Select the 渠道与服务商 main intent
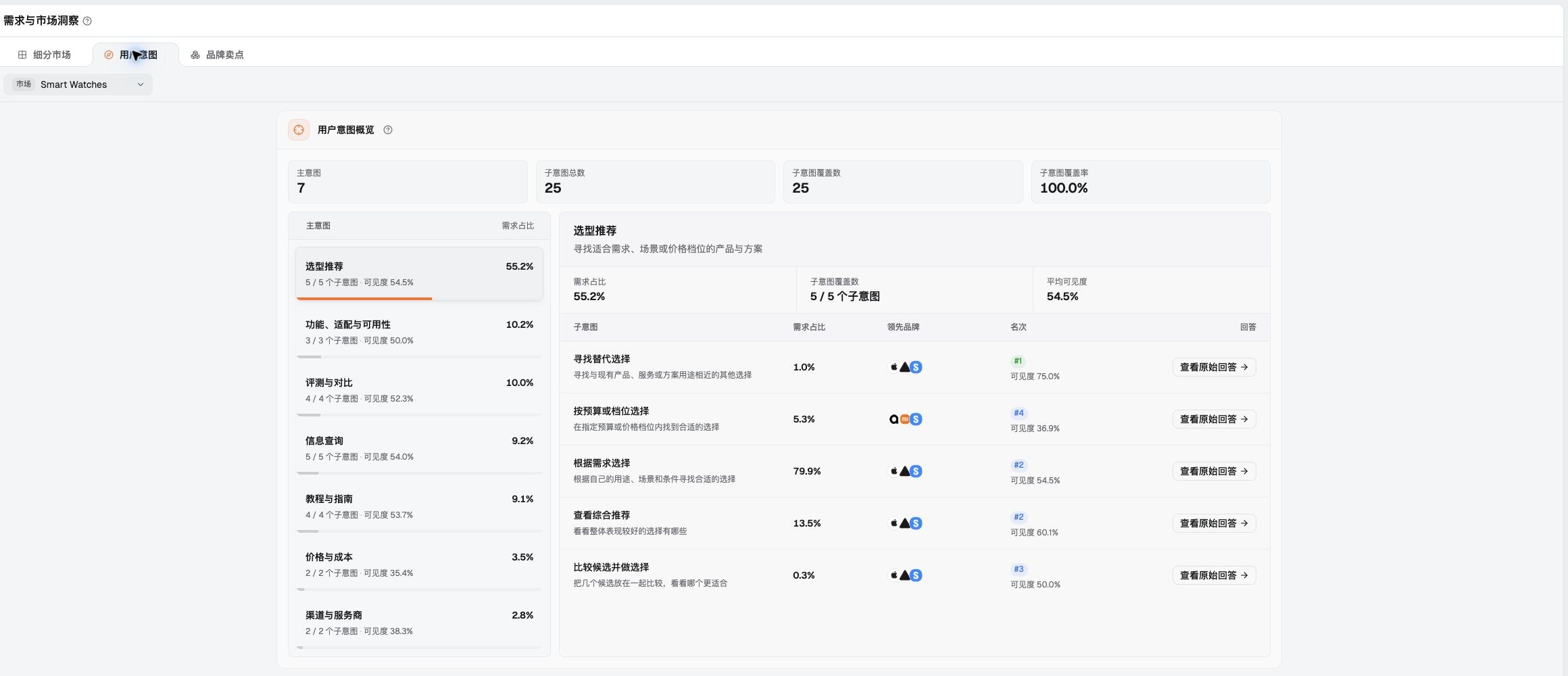1568x676 pixels. (419, 623)
